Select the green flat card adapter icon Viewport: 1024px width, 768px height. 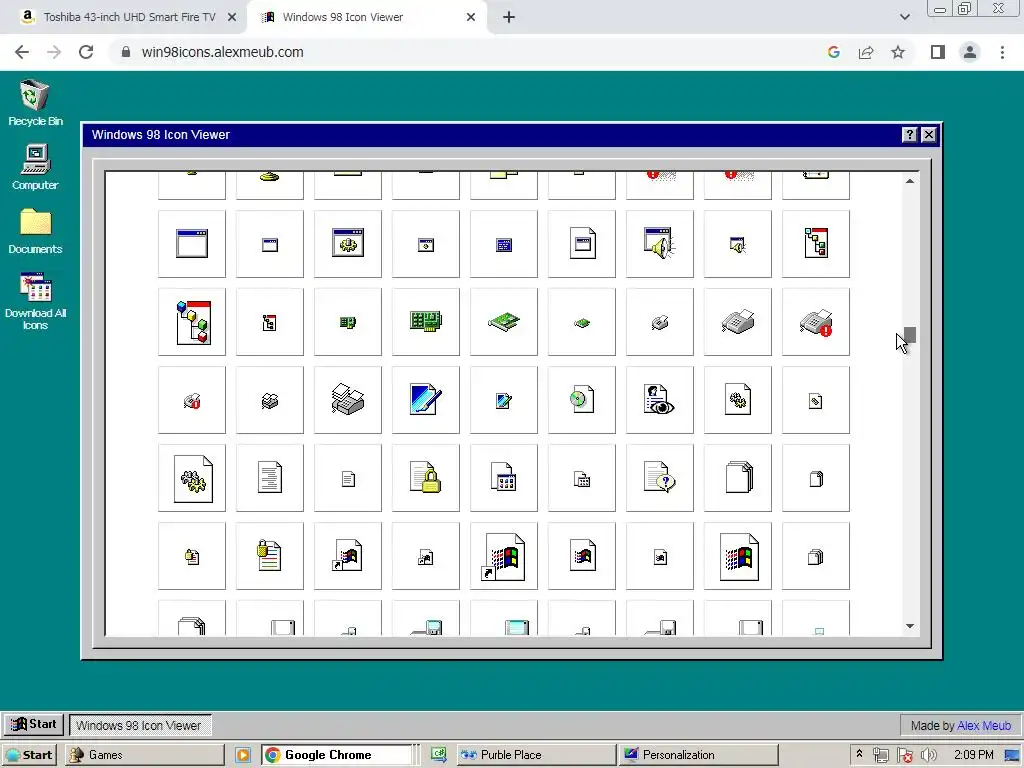[x=504, y=322]
